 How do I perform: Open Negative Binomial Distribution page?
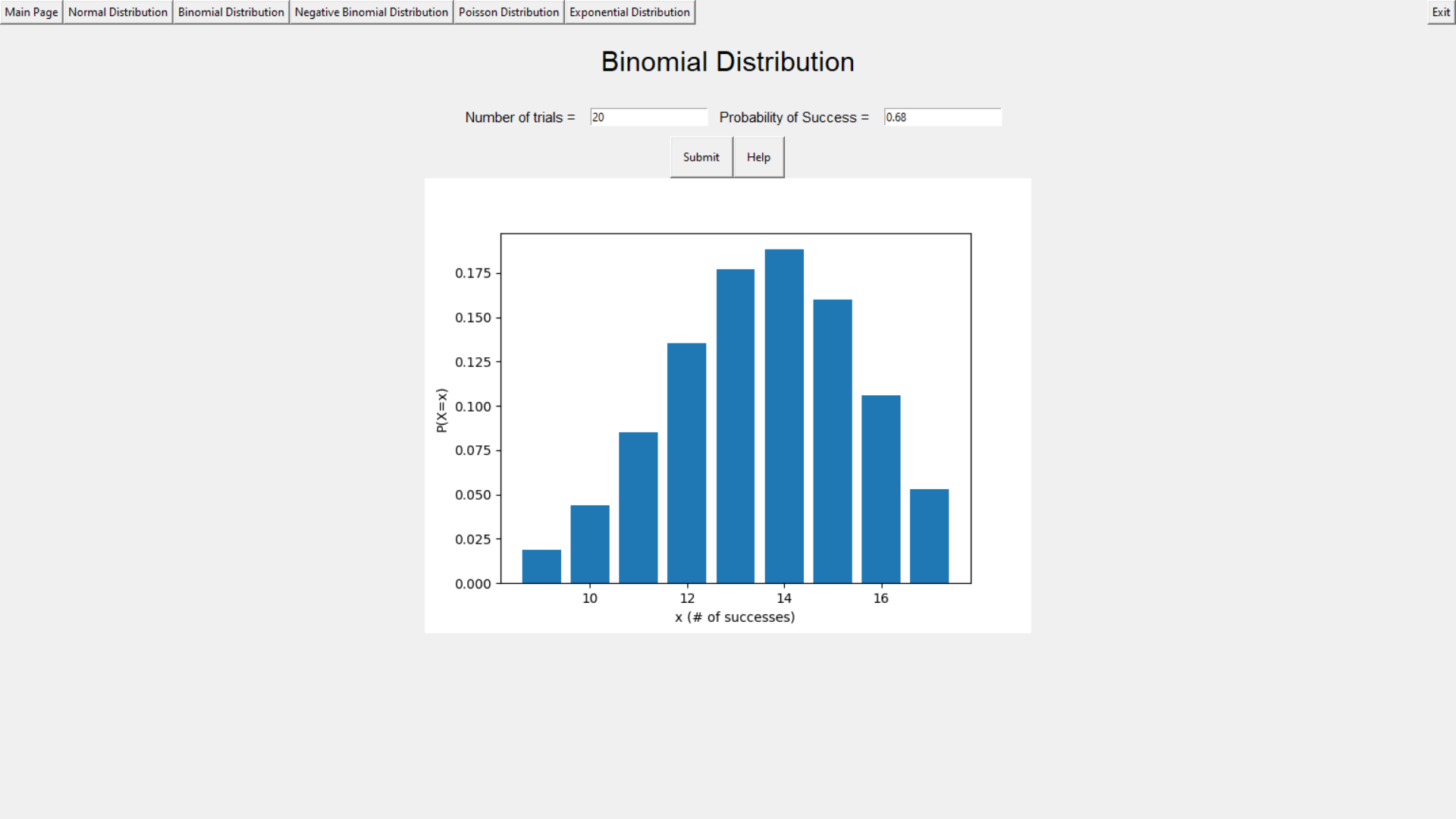pyautogui.click(x=372, y=12)
